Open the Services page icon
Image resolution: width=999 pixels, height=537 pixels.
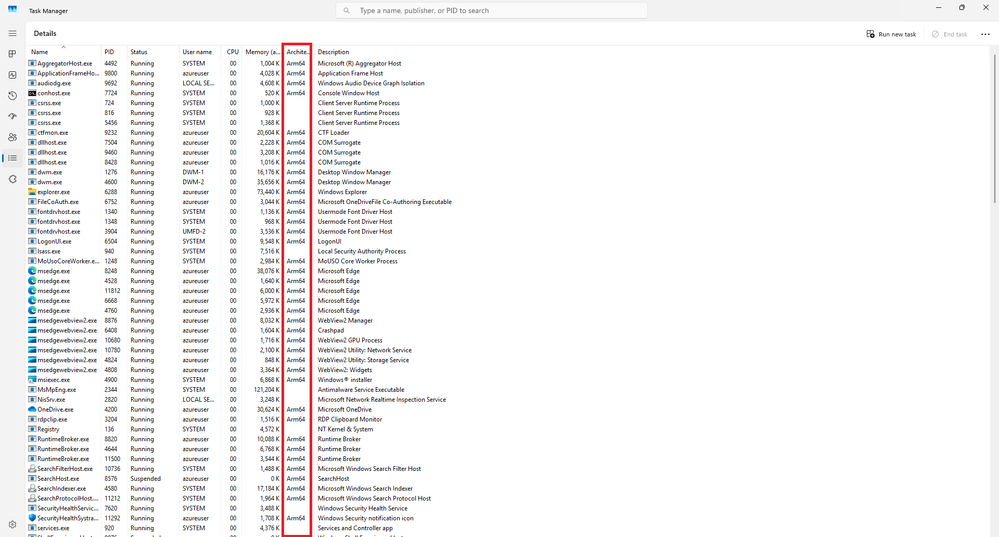tap(12, 179)
